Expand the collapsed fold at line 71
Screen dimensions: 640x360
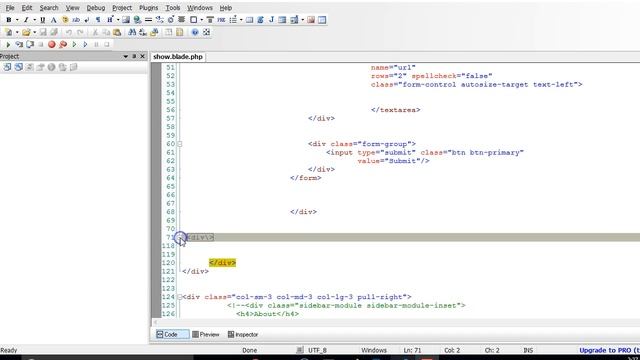pos(180,237)
